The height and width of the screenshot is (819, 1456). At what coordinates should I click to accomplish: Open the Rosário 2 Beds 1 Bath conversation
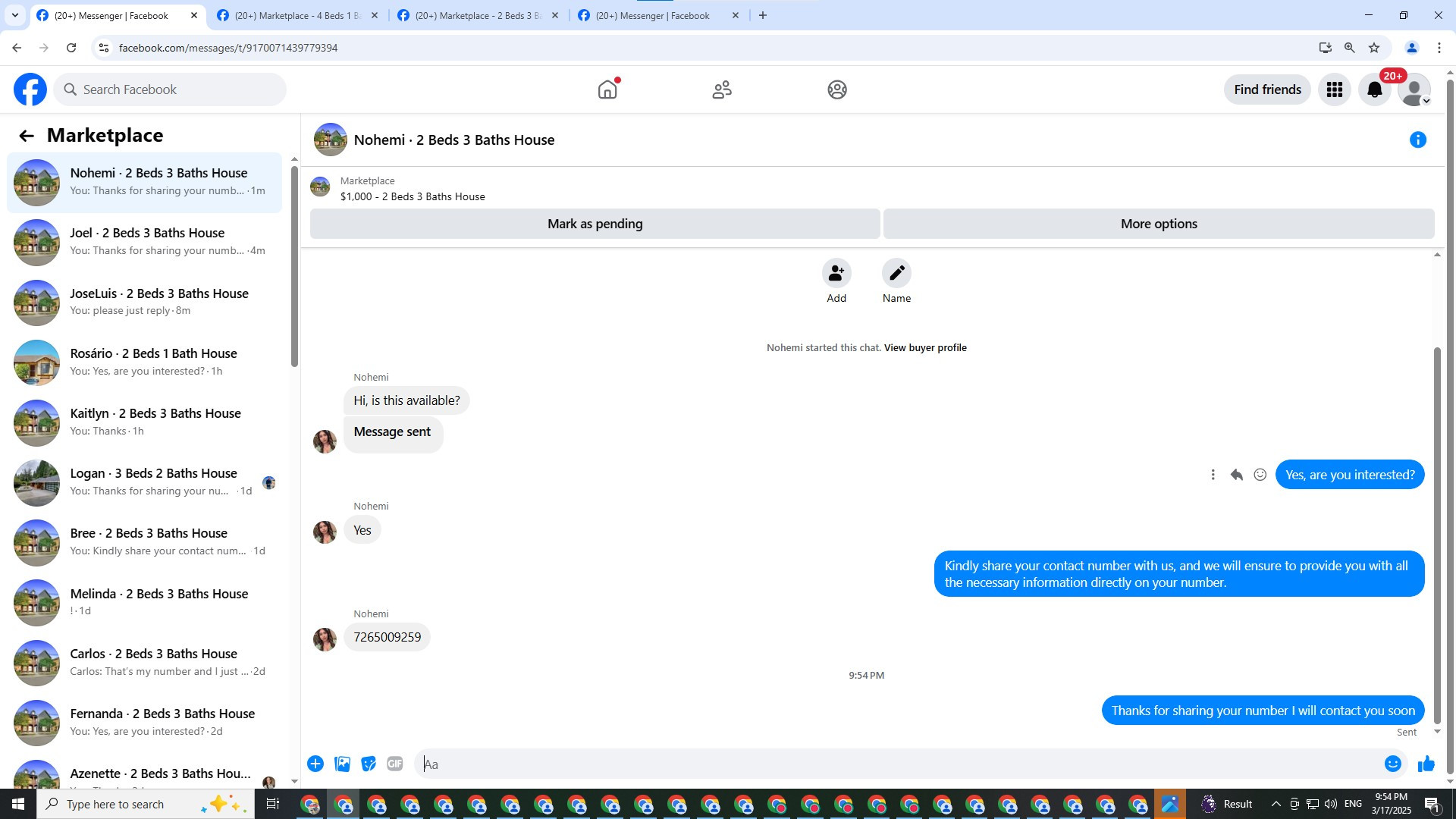point(144,362)
